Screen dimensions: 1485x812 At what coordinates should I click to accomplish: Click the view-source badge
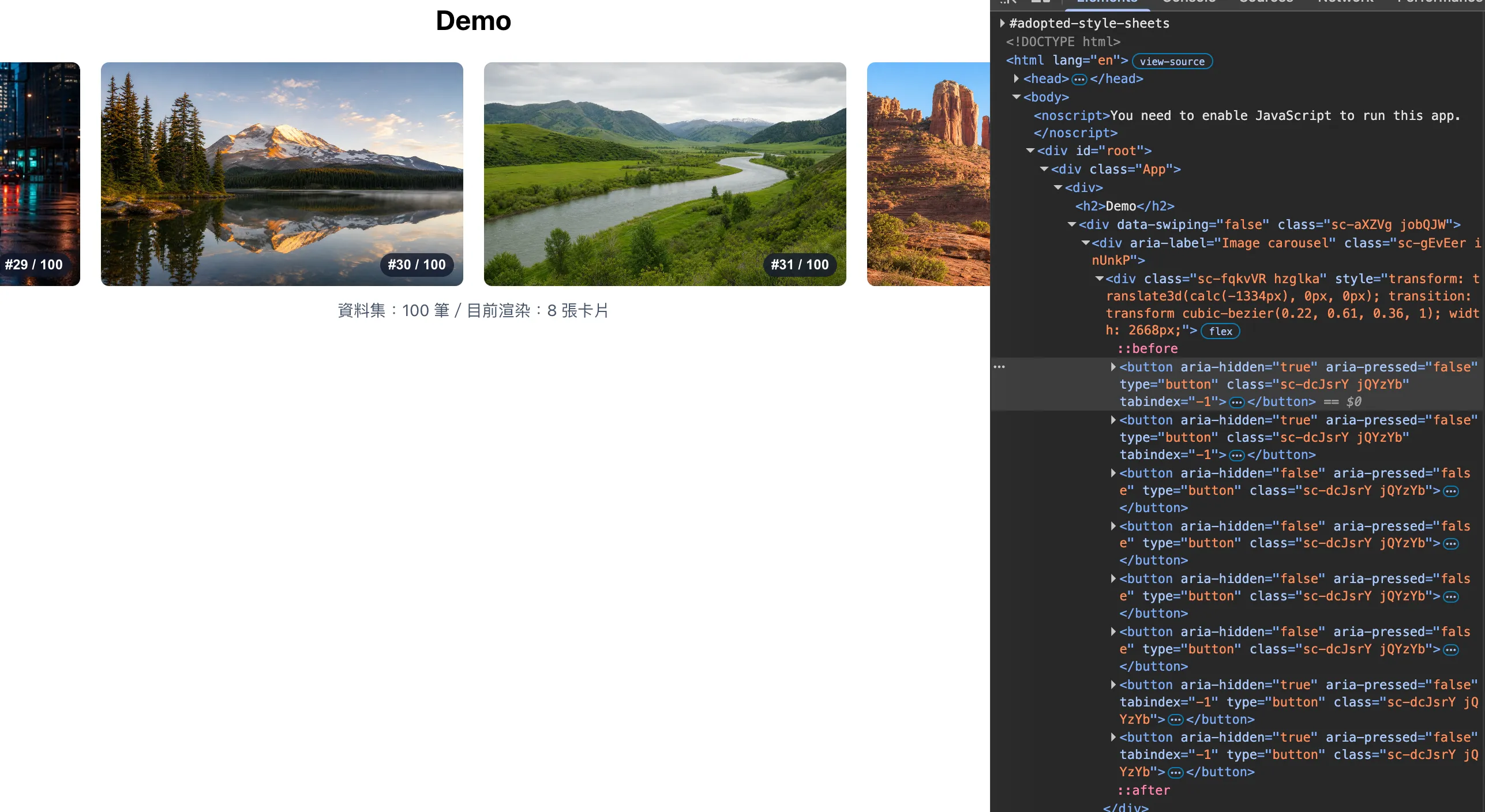click(x=1172, y=61)
